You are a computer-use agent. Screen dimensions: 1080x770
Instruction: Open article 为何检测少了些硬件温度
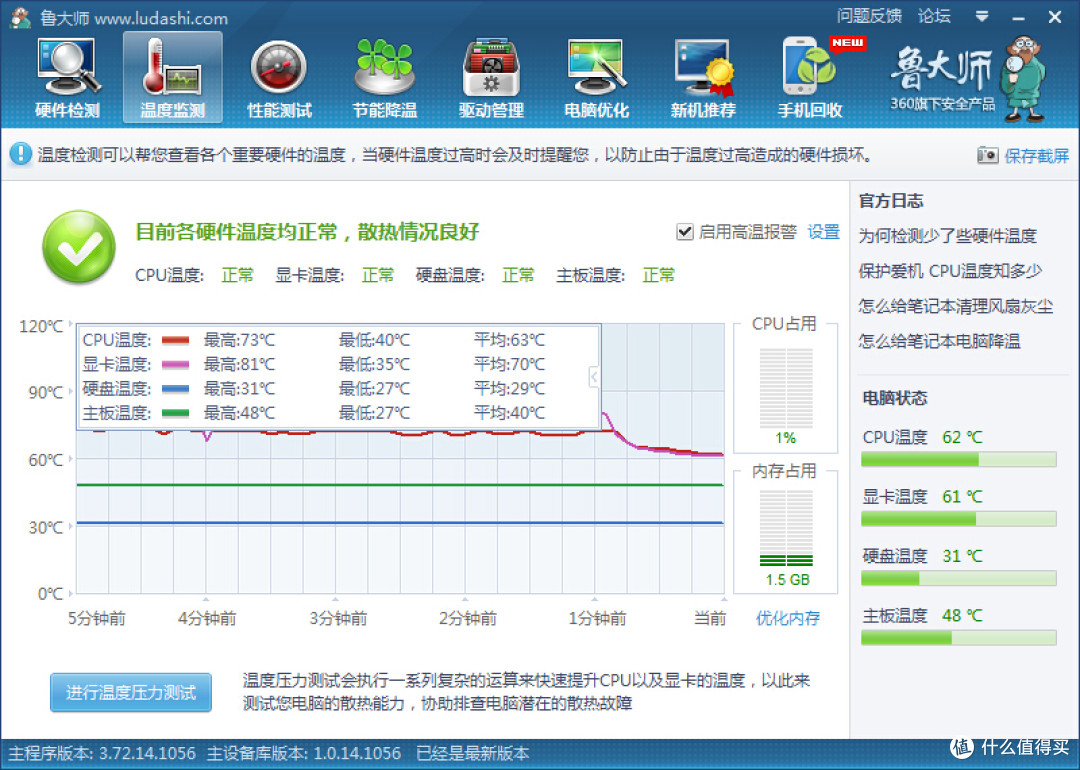click(947, 236)
